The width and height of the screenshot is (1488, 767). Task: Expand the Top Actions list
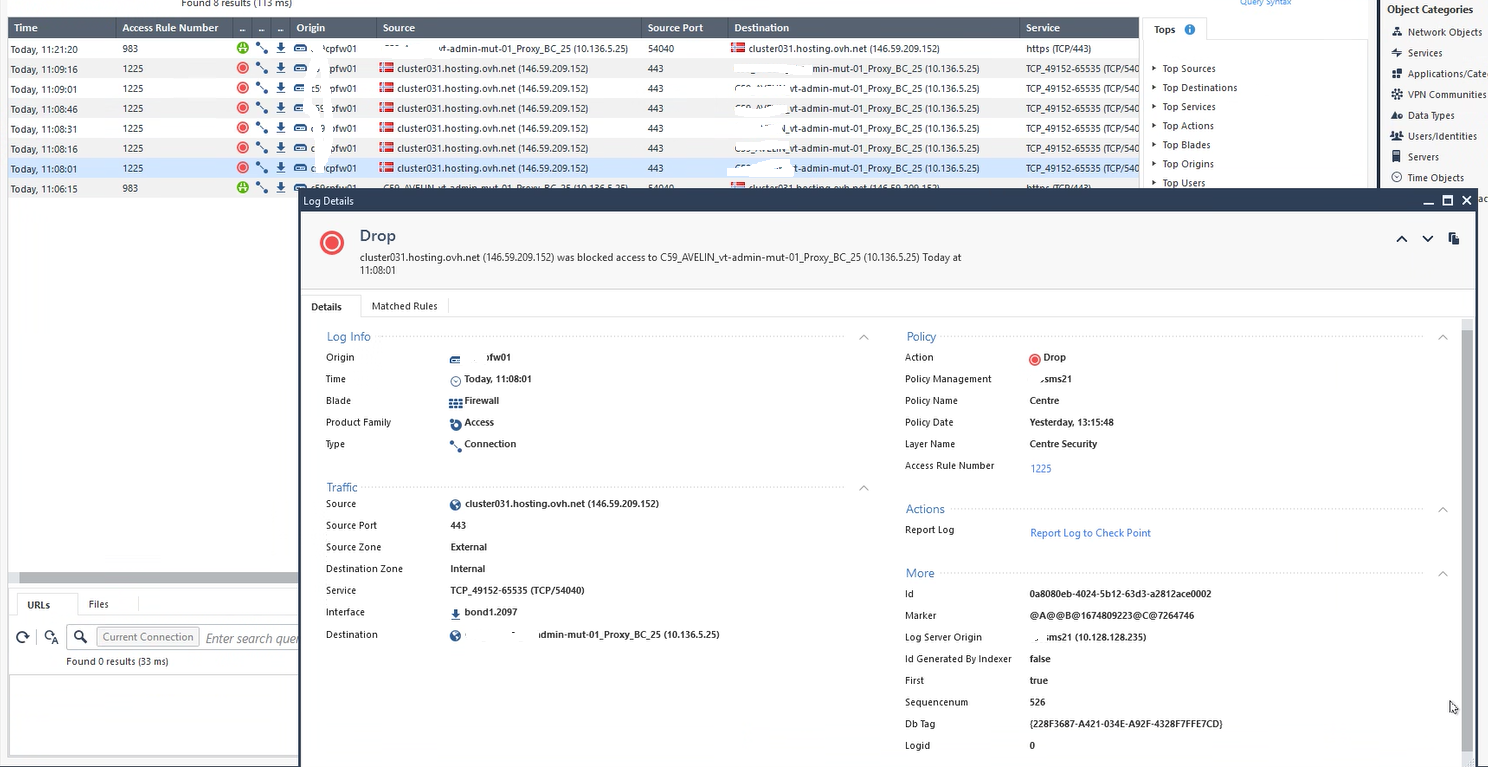pyautogui.click(x=1187, y=126)
